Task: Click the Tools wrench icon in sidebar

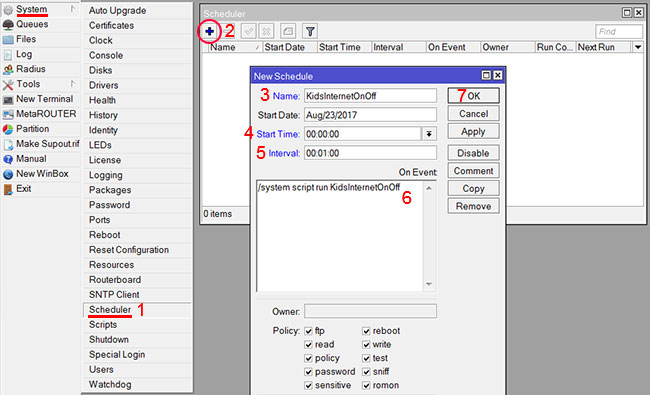Action: click(8, 85)
